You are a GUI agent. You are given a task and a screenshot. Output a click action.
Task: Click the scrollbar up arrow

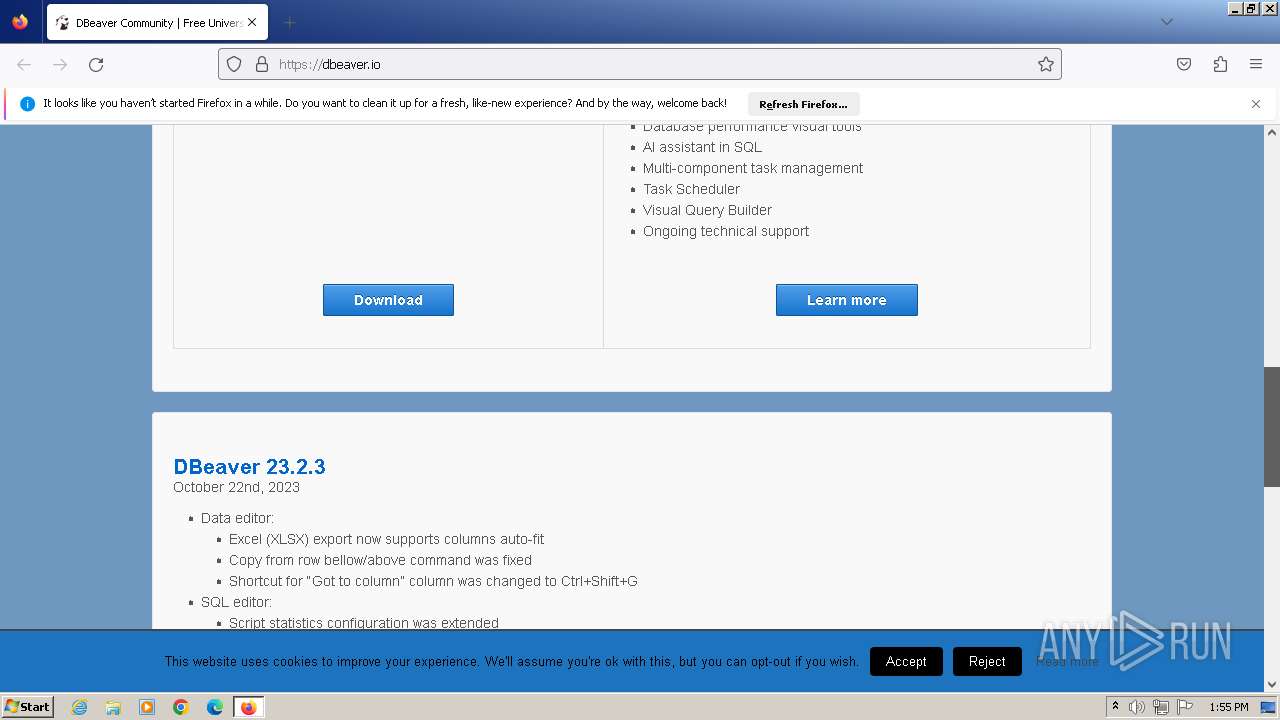pyautogui.click(x=1272, y=132)
